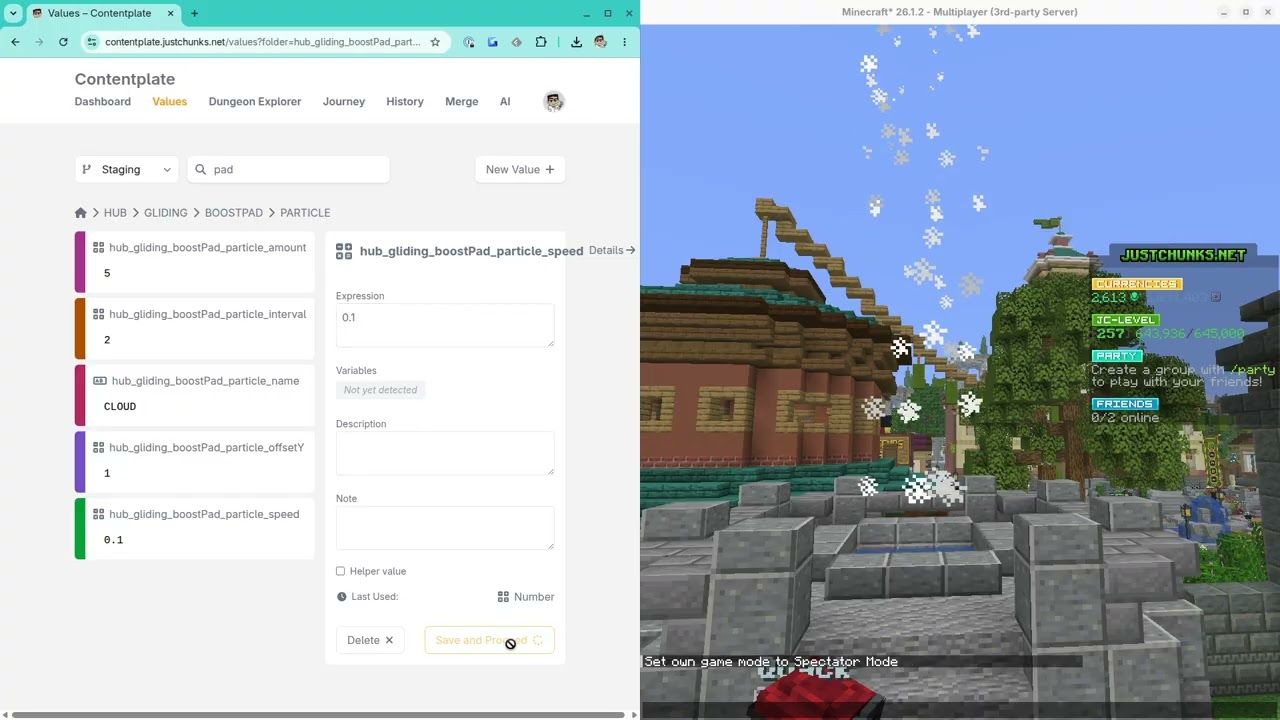The image size is (1280, 720).
Task: Click the grid icon beside the Number type label
Action: point(503,597)
